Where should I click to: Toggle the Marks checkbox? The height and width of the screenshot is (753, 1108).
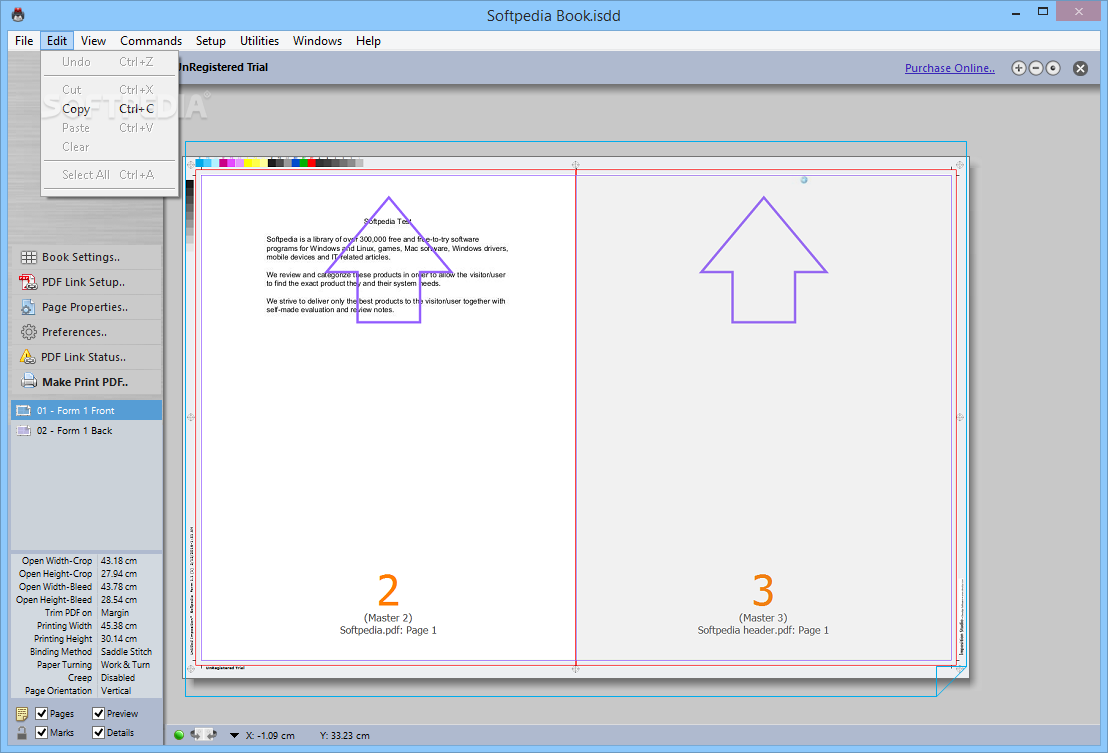point(42,733)
